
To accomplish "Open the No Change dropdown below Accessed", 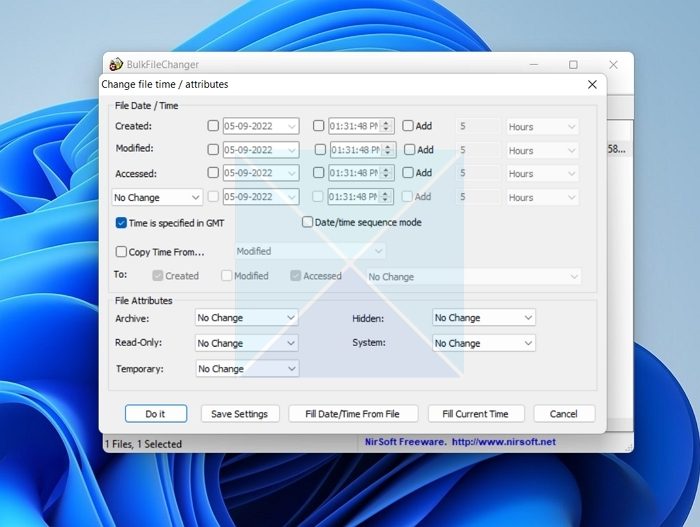I will click(157, 197).
